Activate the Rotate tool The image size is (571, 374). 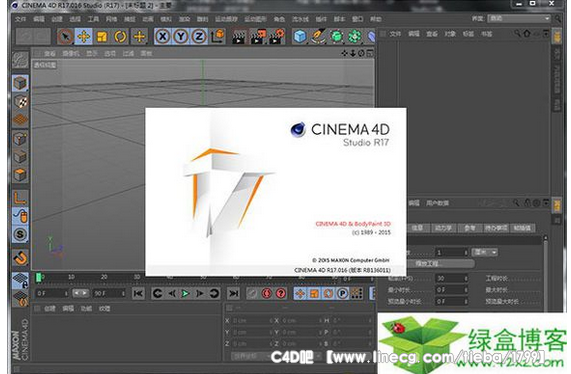(121, 37)
